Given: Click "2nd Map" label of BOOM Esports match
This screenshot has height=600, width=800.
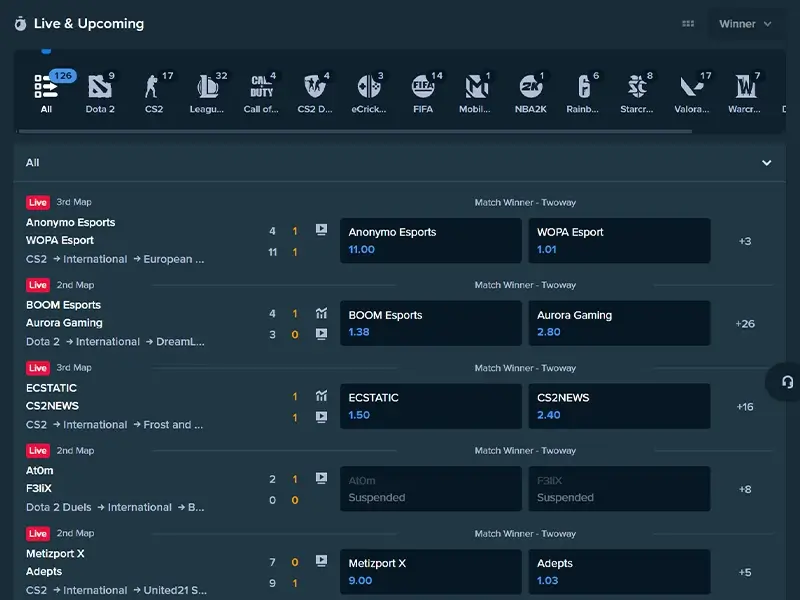Looking at the screenshot, I should (75, 285).
